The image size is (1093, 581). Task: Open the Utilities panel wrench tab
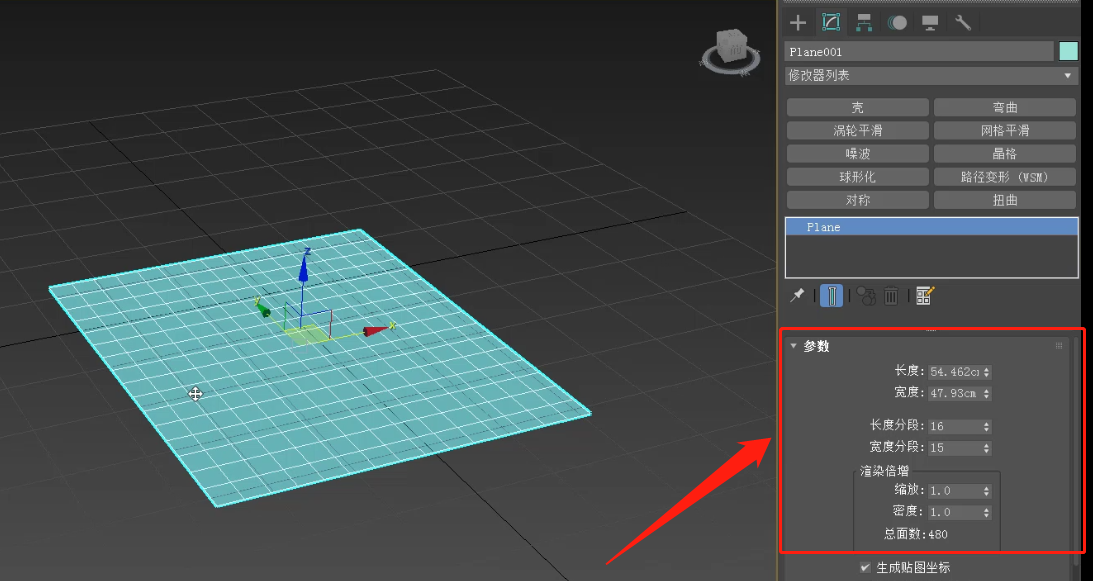coord(963,22)
